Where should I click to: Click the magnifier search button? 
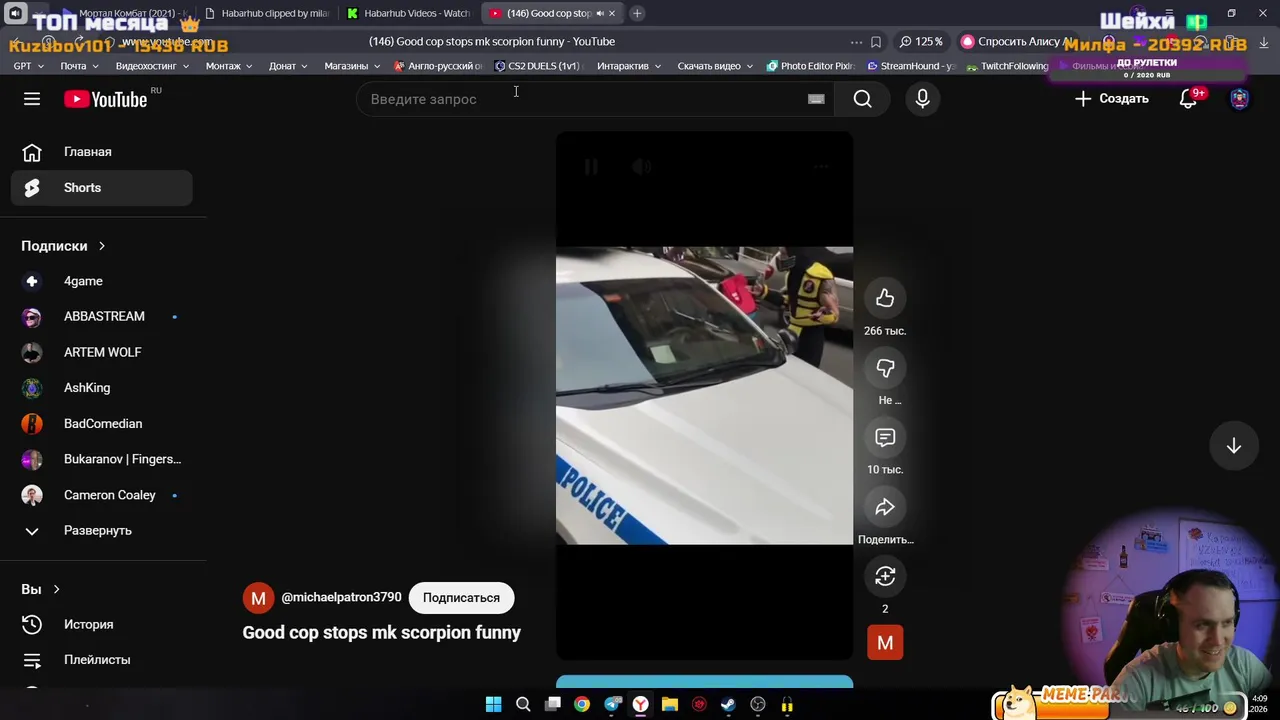point(862,99)
